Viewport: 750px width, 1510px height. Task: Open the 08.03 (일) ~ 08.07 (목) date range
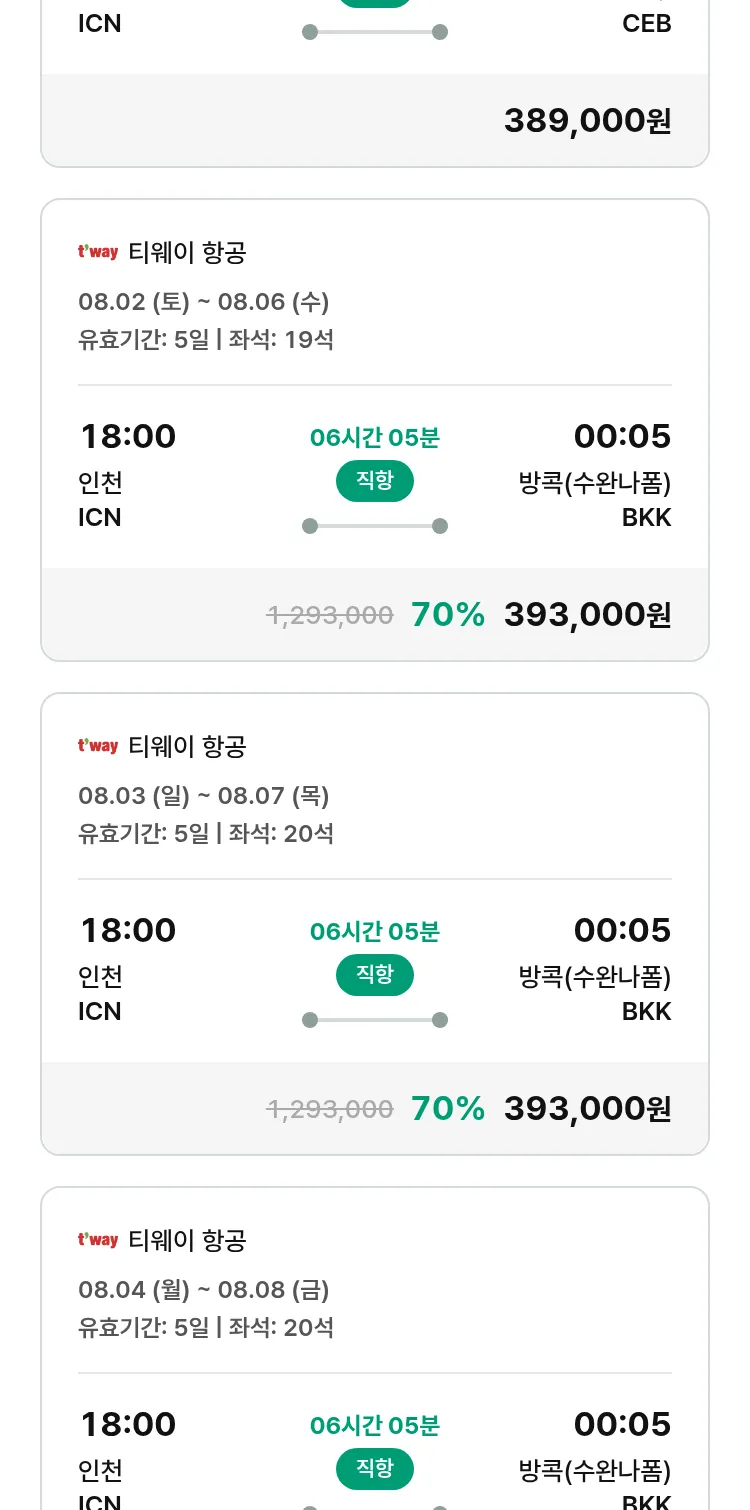[x=204, y=796]
